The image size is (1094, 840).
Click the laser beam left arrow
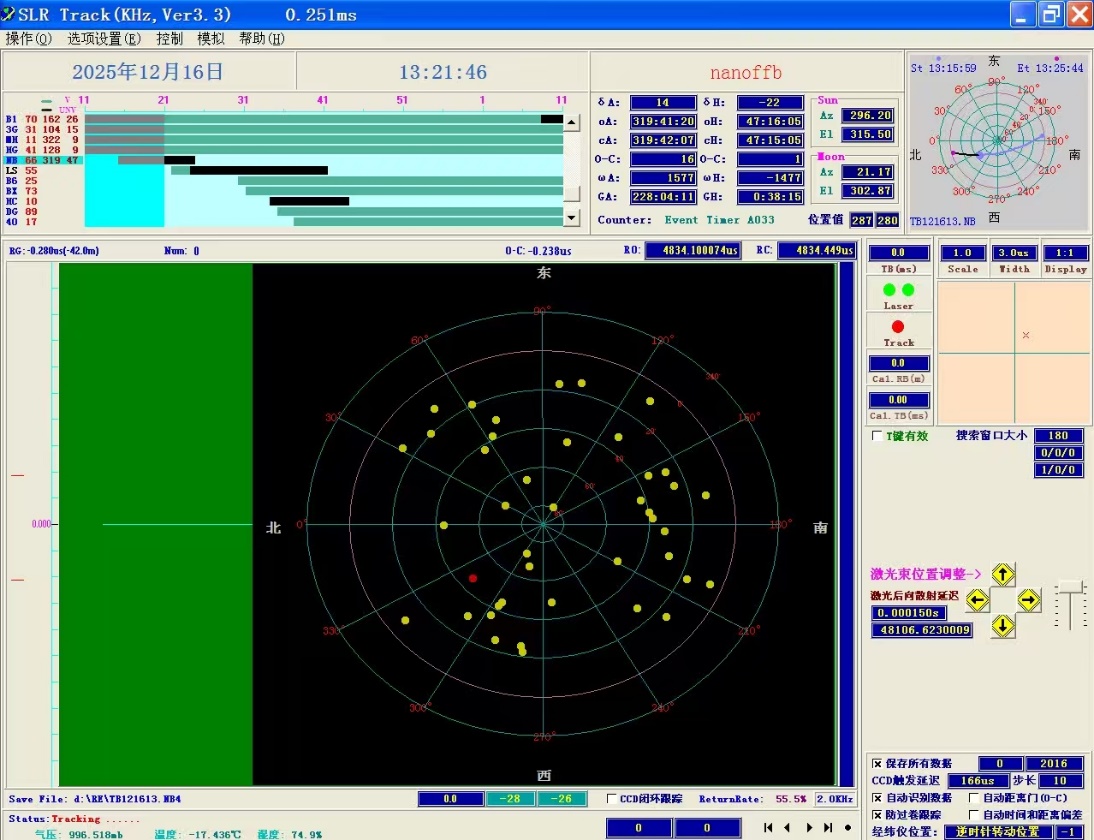click(x=977, y=600)
